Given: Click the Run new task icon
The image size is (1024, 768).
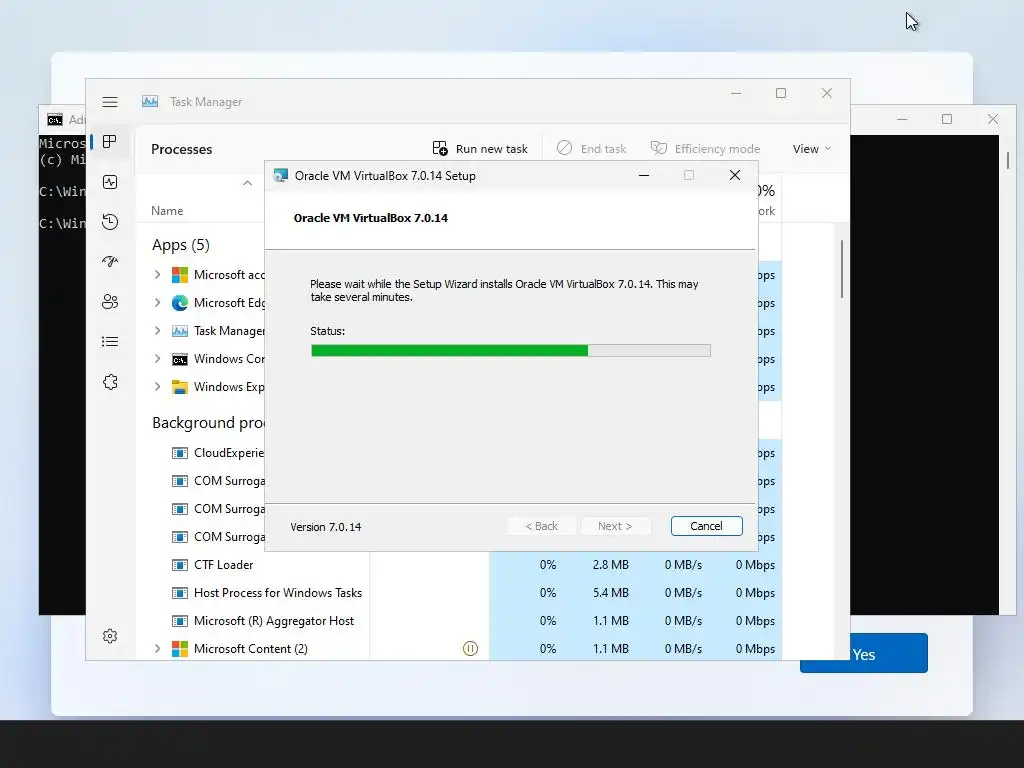Looking at the screenshot, I should pyautogui.click(x=440, y=148).
